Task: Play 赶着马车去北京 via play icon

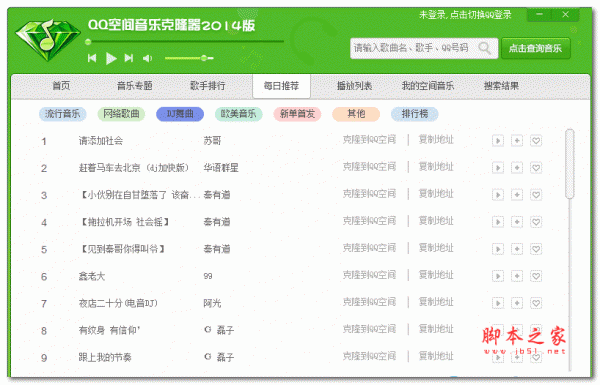Action: [x=498, y=168]
